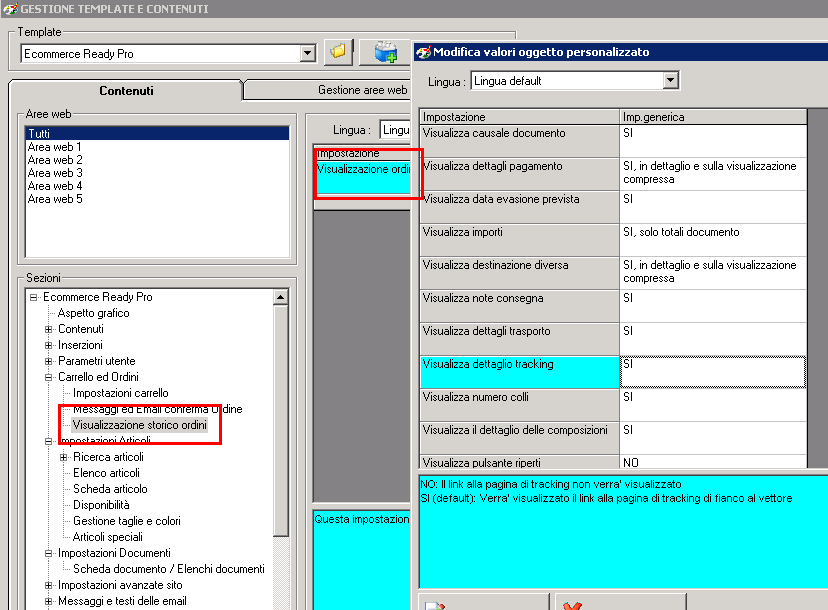This screenshot has width=828, height=610.
Task: Select Disponibilità in the tree
Action: coord(101,505)
